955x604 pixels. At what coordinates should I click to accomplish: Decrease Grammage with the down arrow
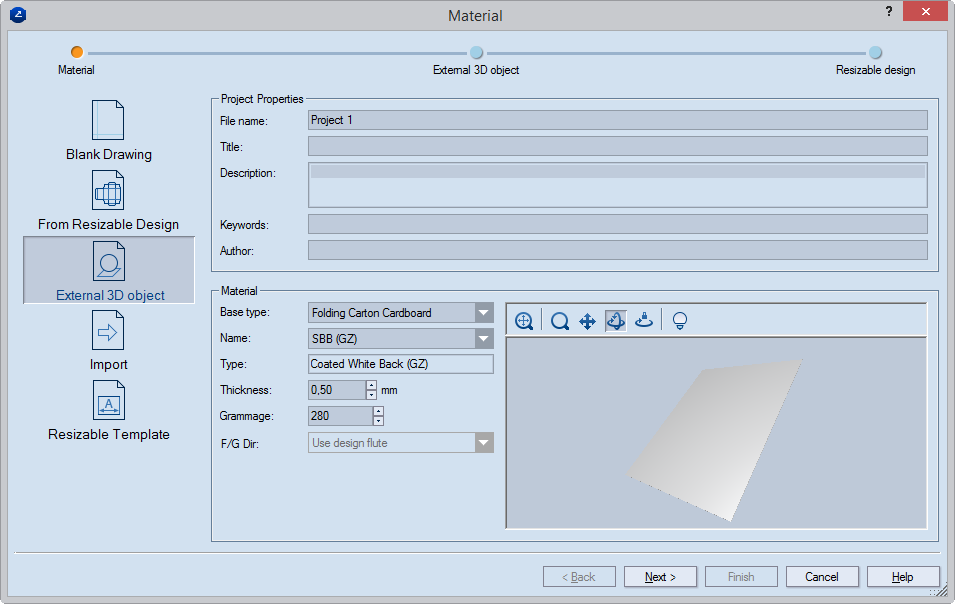pos(378,421)
